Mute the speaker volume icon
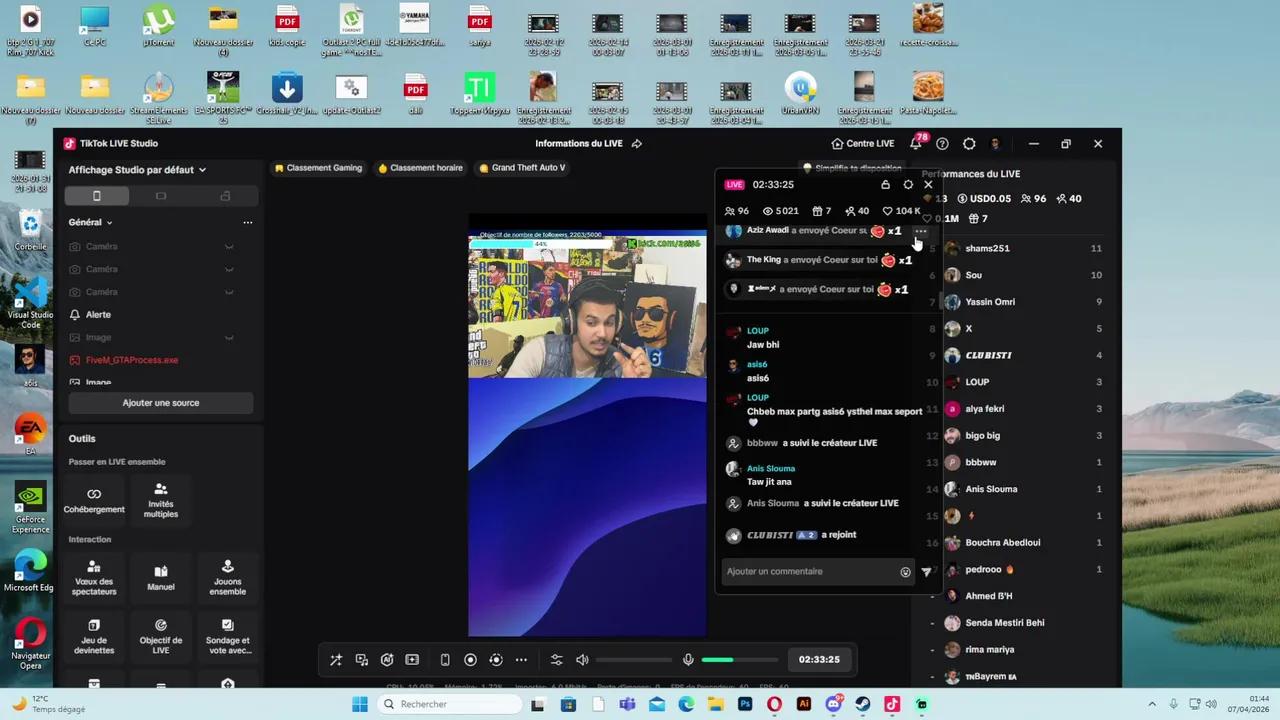Viewport: 1280px width, 720px height. click(582, 660)
